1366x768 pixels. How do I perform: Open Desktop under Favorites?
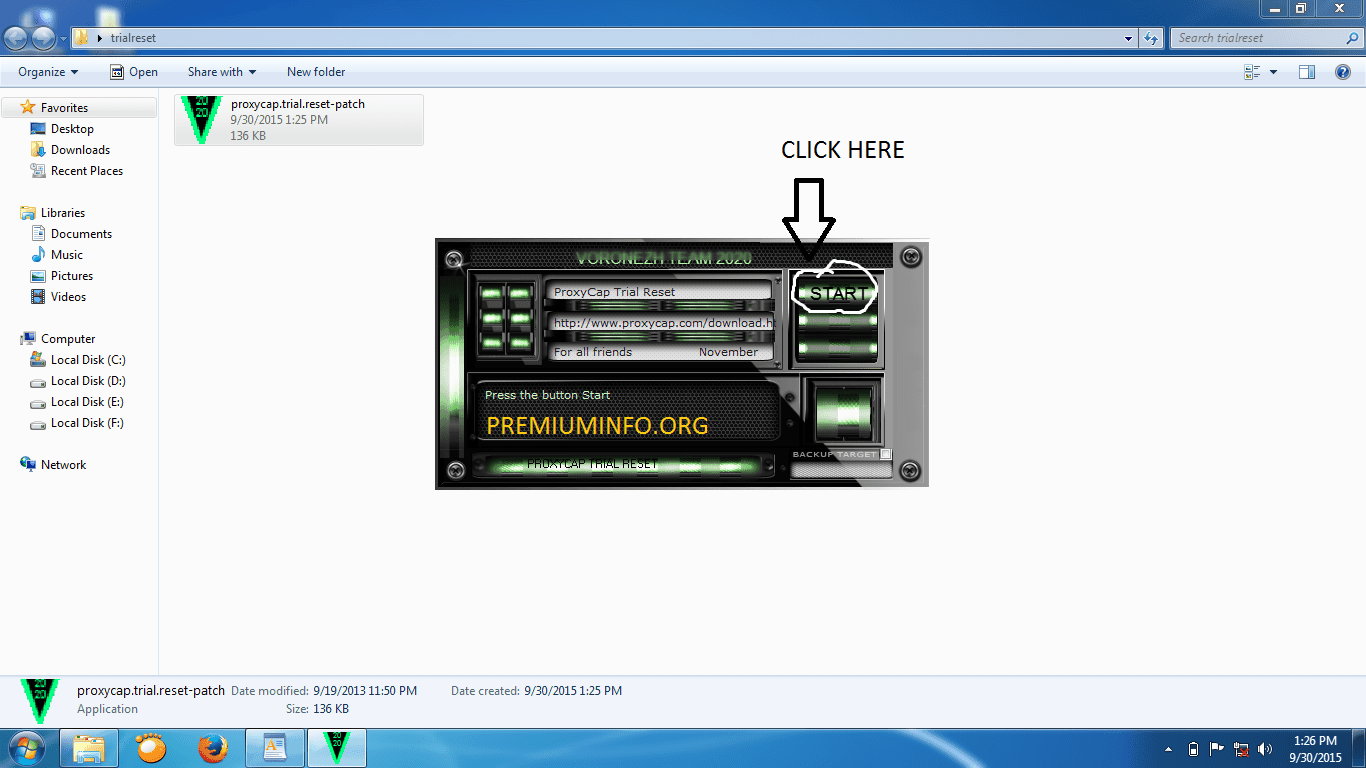tap(72, 129)
